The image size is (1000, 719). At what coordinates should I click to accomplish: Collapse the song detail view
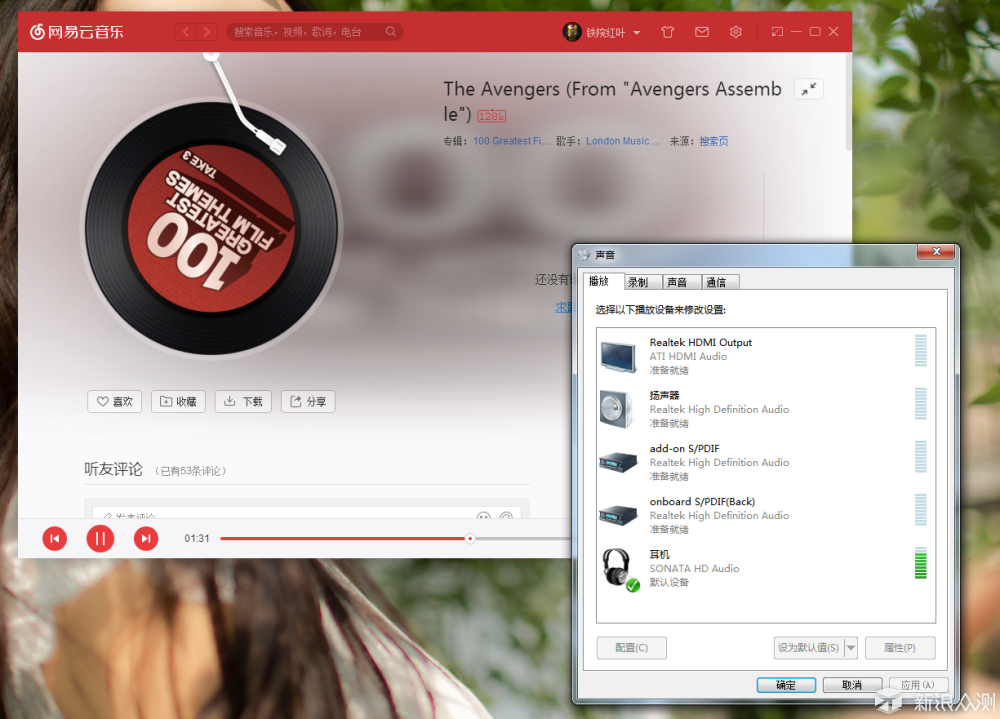coord(808,89)
